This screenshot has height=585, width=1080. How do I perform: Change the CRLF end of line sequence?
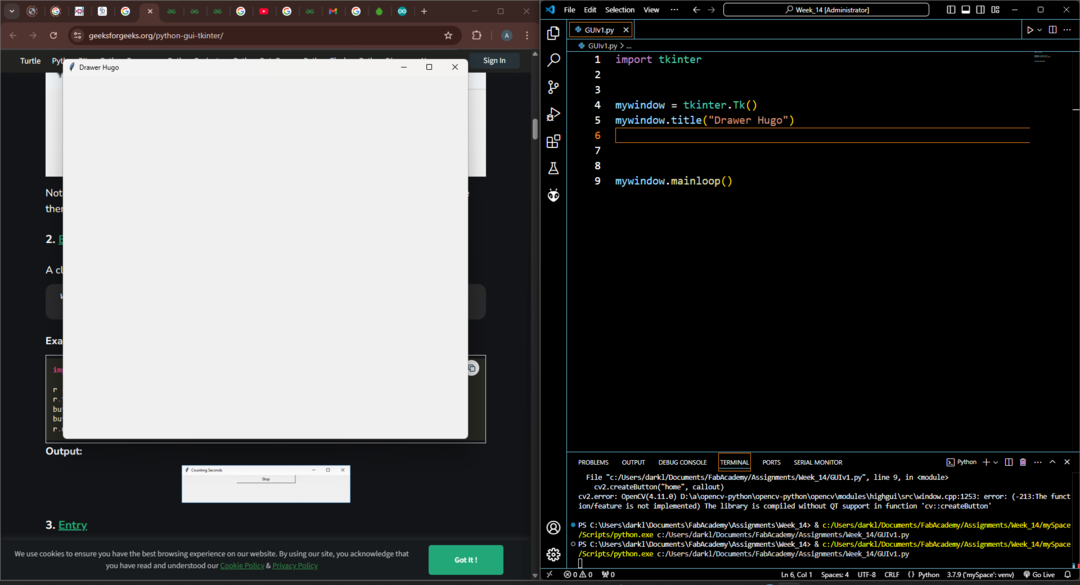[892, 575]
